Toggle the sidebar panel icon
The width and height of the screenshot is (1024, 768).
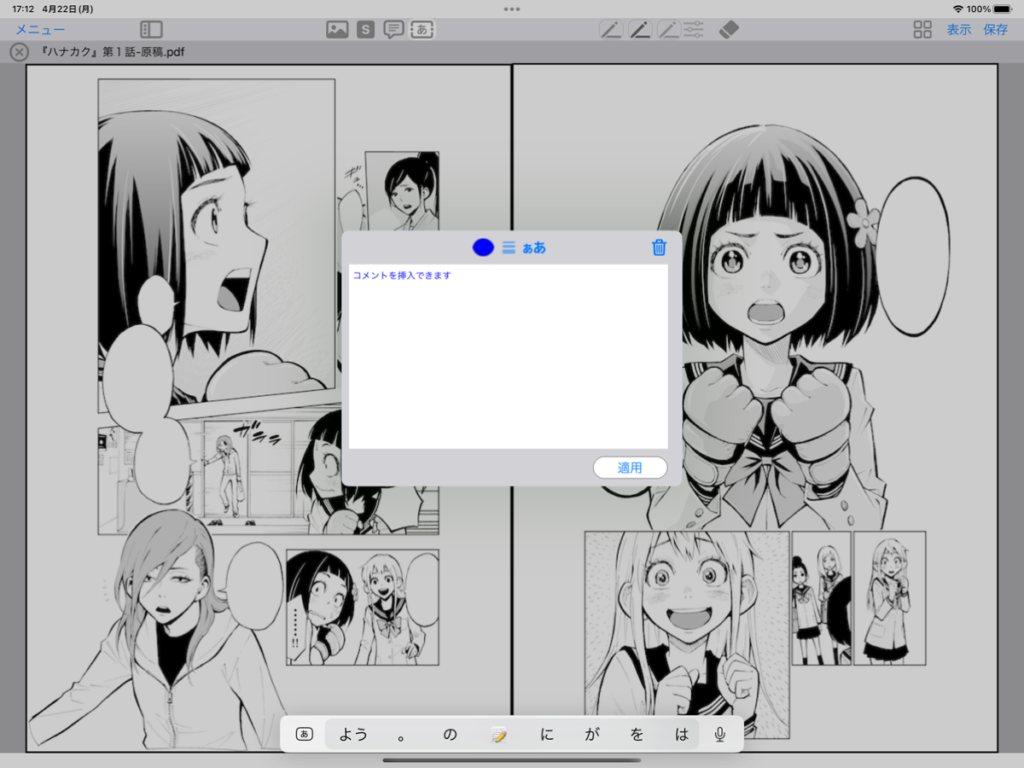pyautogui.click(x=152, y=29)
